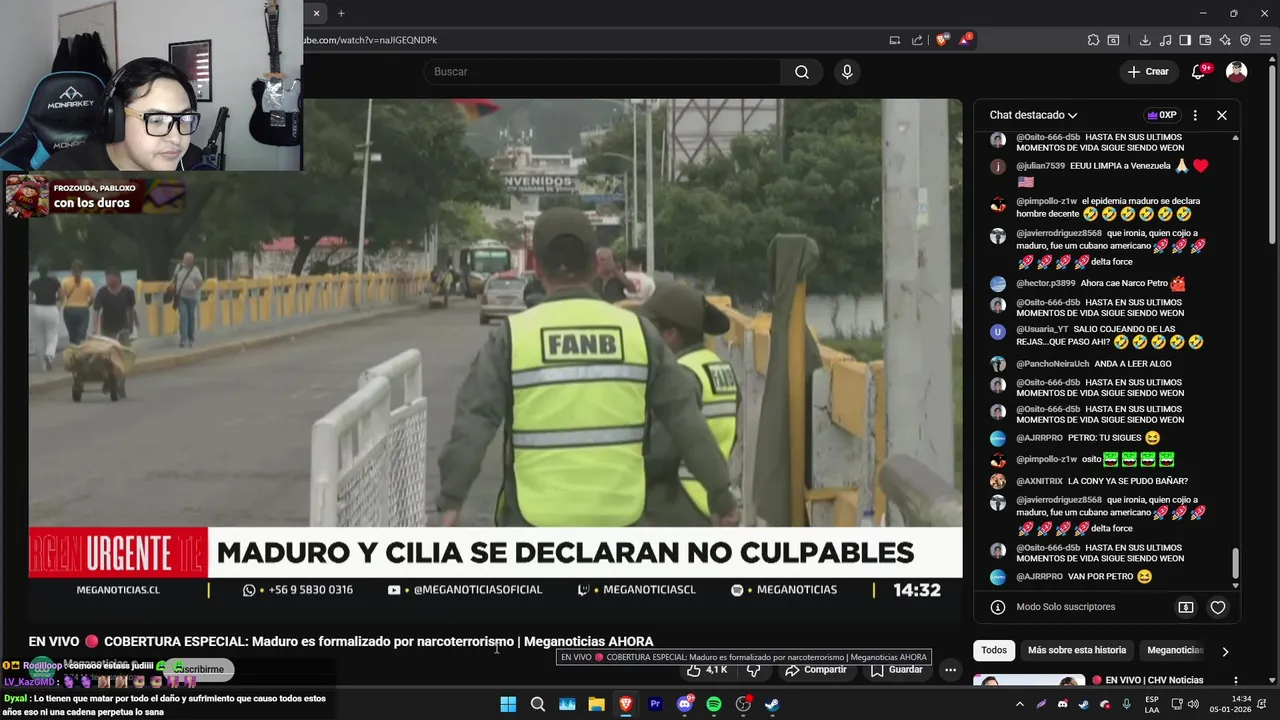Open Brave browser taskbar icon

pyautogui.click(x=626, y=704)
